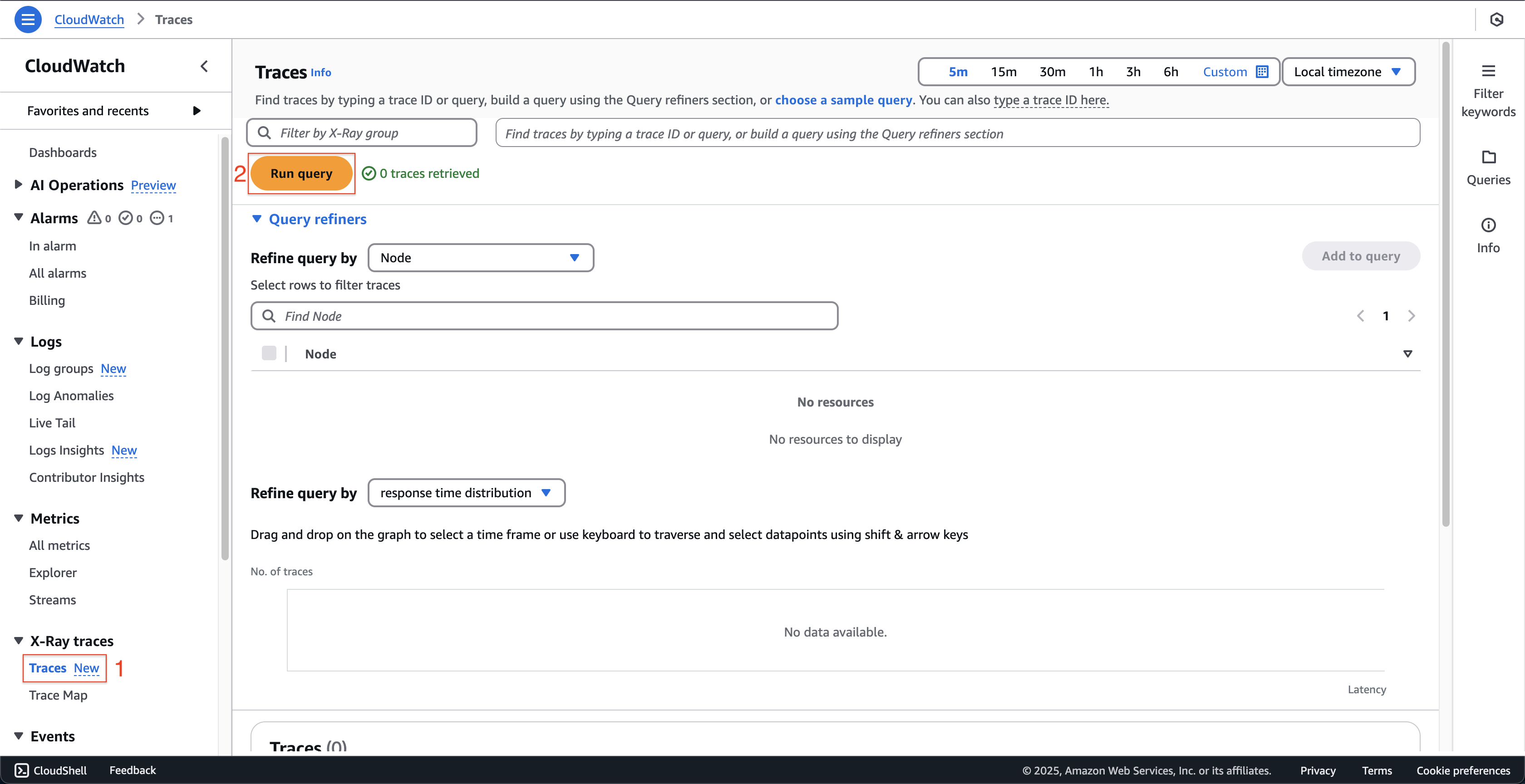Image resolution: width=1525 pixels, height=784 pixels.
Task: Collapse the Query refiners section
Action: (257, 218)
